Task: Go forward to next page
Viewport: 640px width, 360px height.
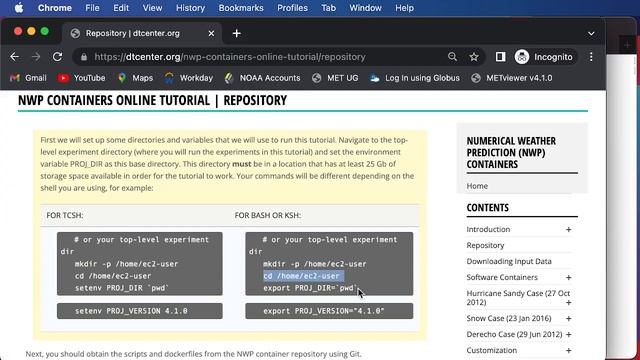Action: 36,57
